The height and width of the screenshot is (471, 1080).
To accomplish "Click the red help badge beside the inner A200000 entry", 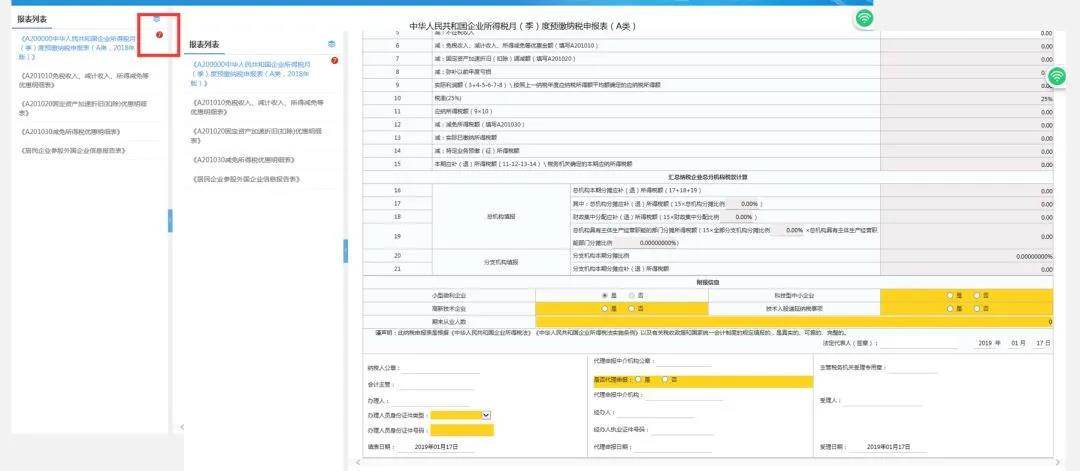I will tap(334, 60).
